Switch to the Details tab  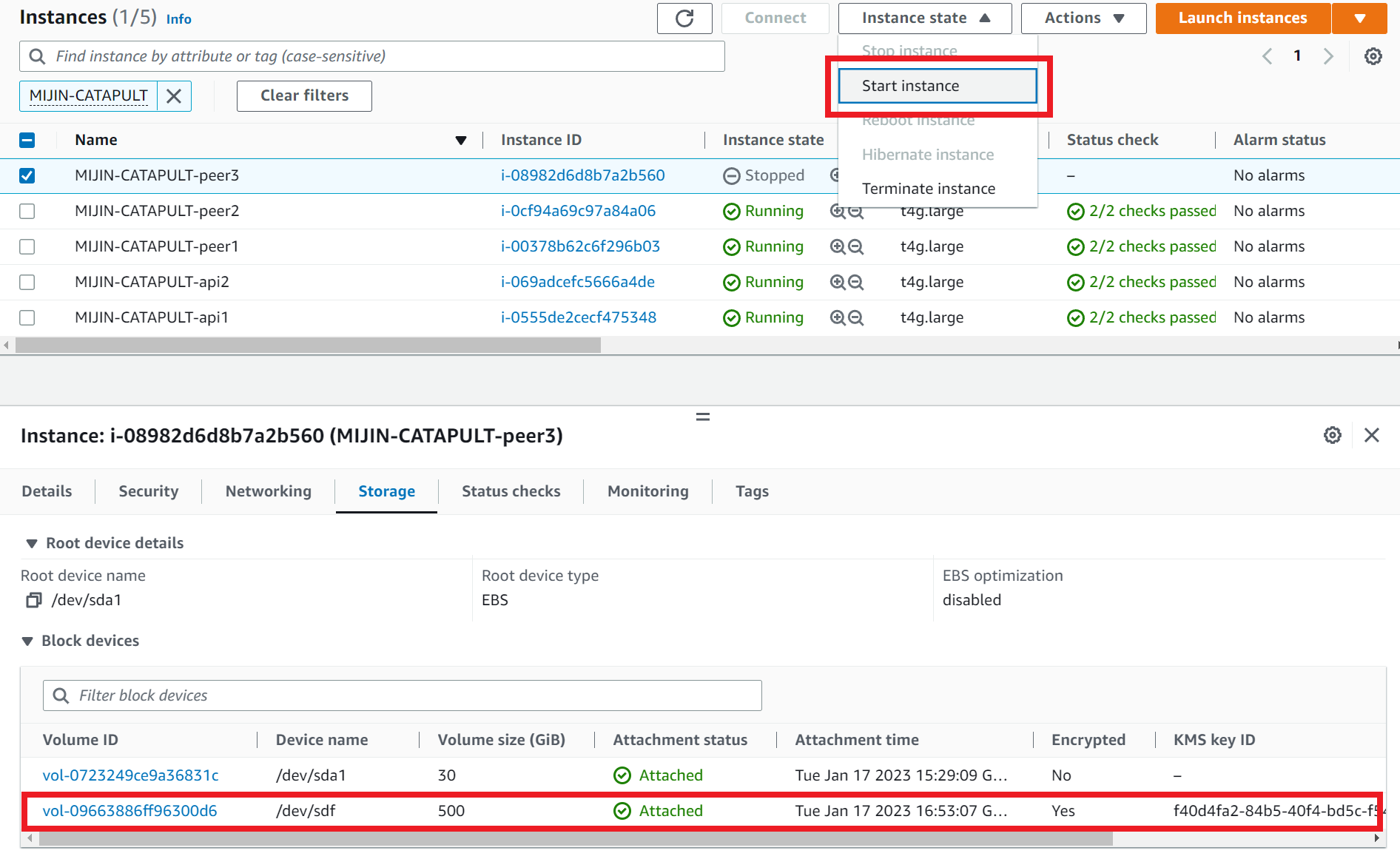pos(47,491)
